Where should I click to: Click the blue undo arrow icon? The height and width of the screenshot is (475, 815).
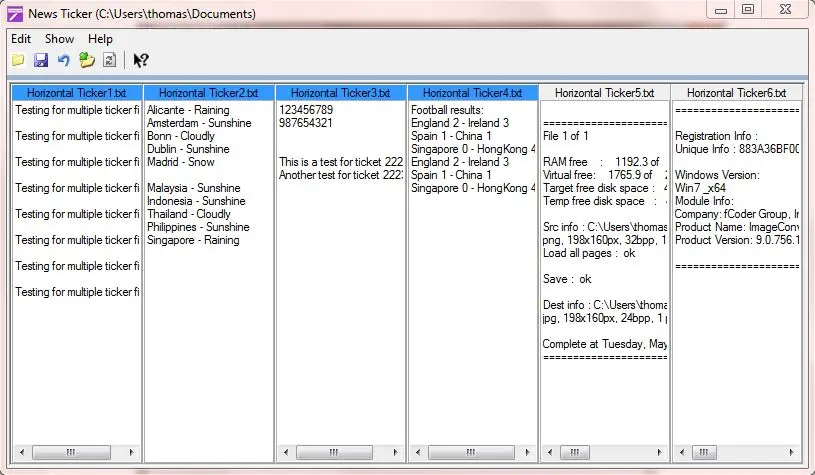[x=64, y=61]
